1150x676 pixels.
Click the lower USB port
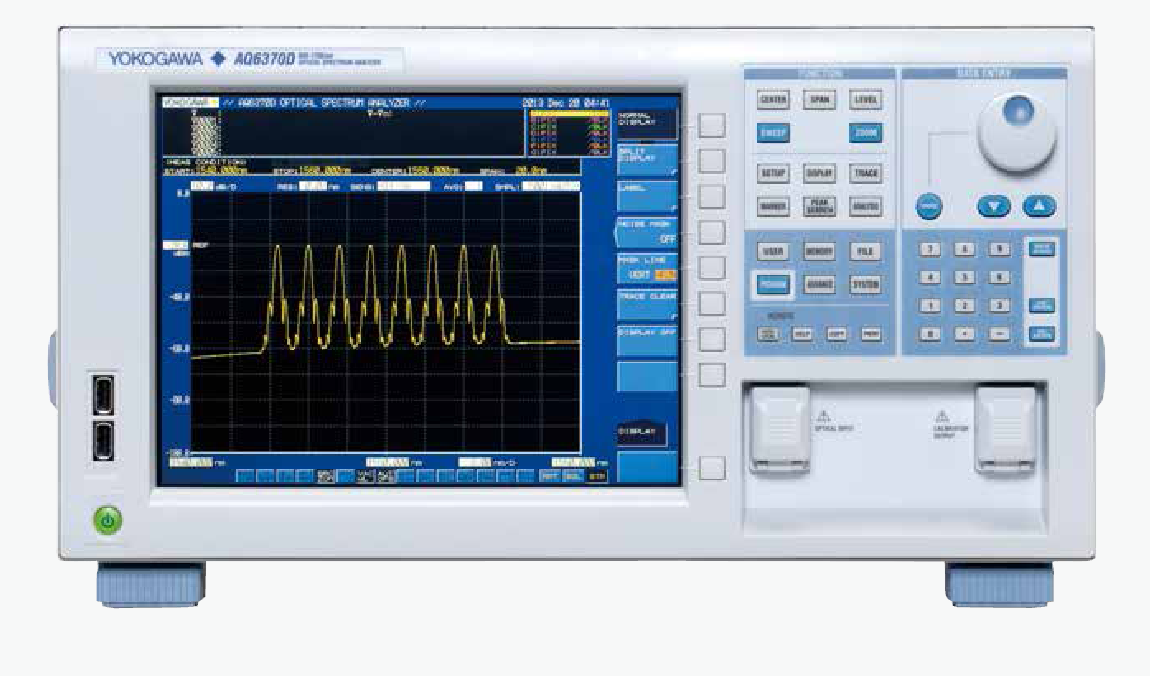(x=101, y=440)
